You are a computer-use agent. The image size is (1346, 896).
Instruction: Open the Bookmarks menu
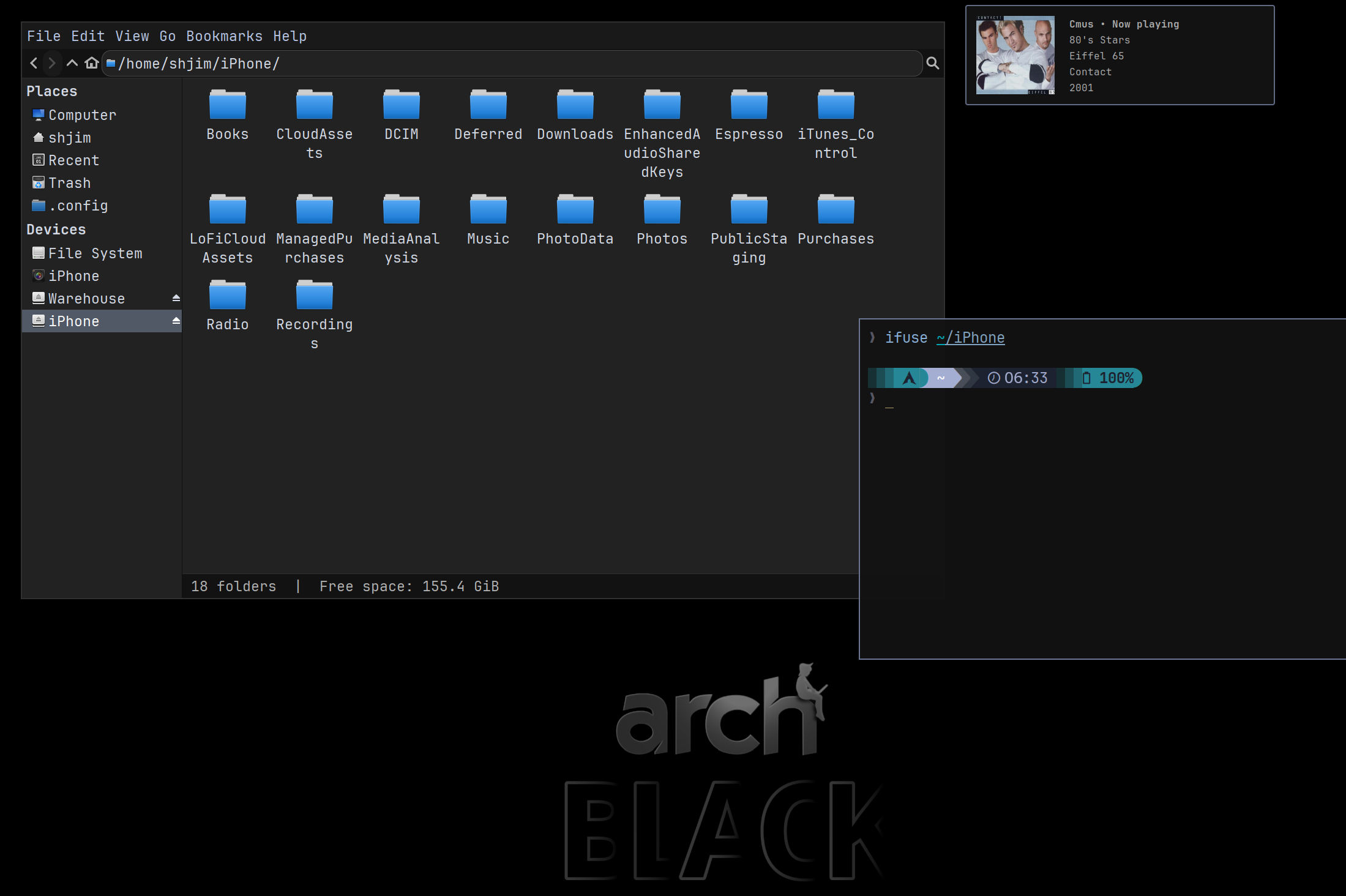[x=224, y=36]
